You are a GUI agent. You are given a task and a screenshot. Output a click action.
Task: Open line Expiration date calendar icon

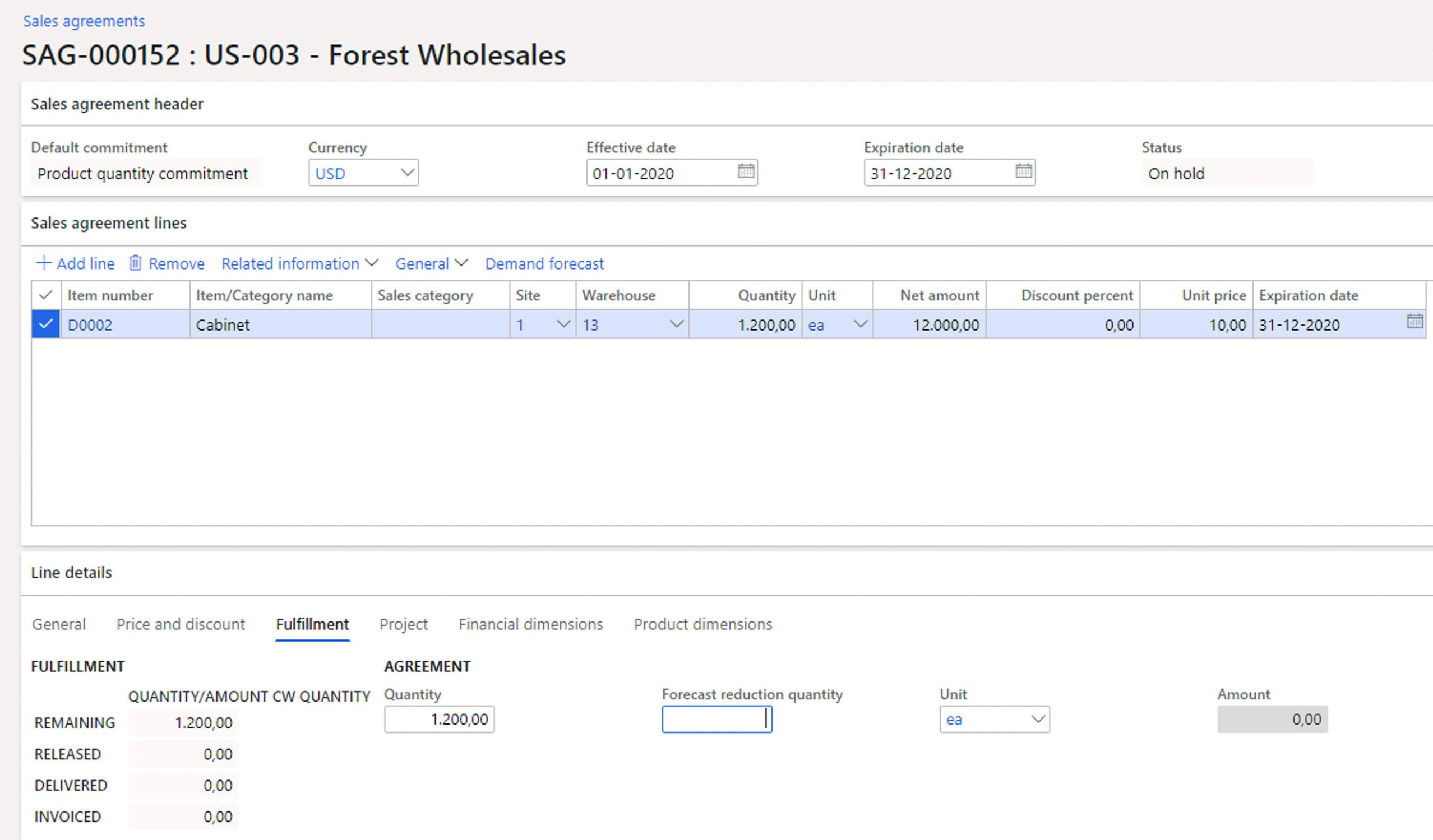tap(1414, 322)
